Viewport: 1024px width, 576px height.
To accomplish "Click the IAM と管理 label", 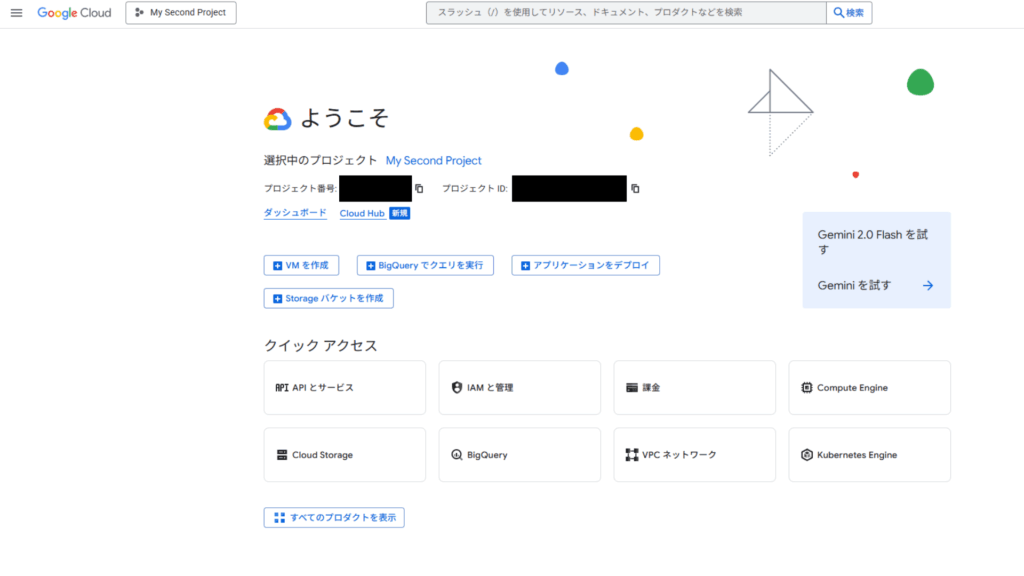I will [x=490, y=388].
